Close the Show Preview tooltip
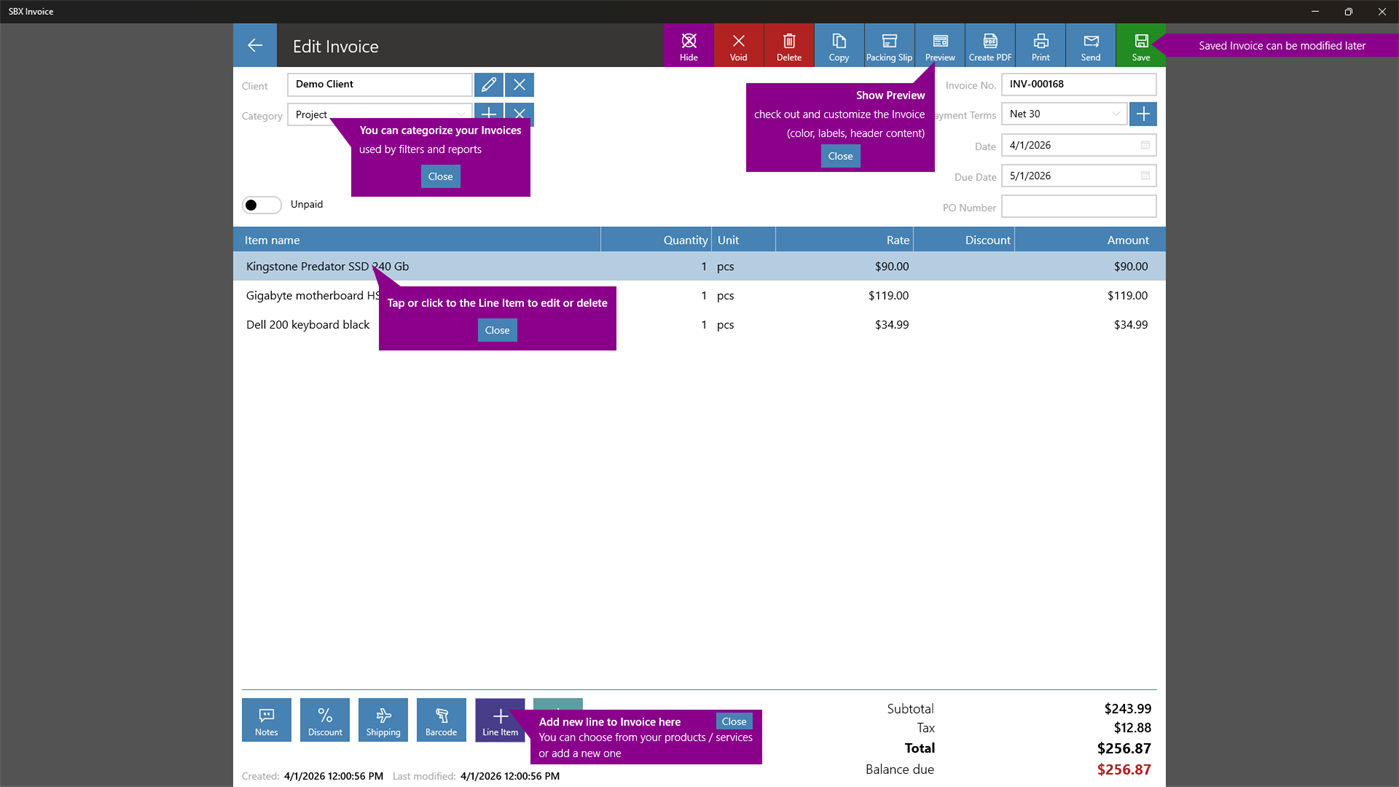 point(839,155)
